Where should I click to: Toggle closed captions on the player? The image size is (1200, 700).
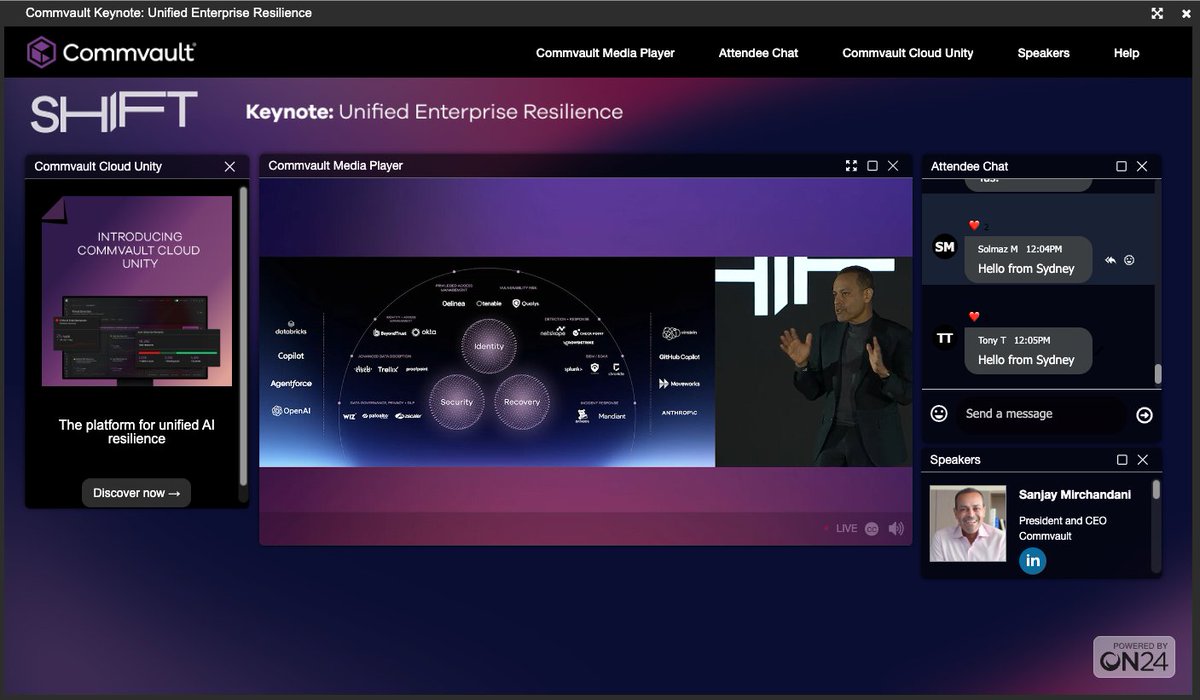tap(872, 528)
